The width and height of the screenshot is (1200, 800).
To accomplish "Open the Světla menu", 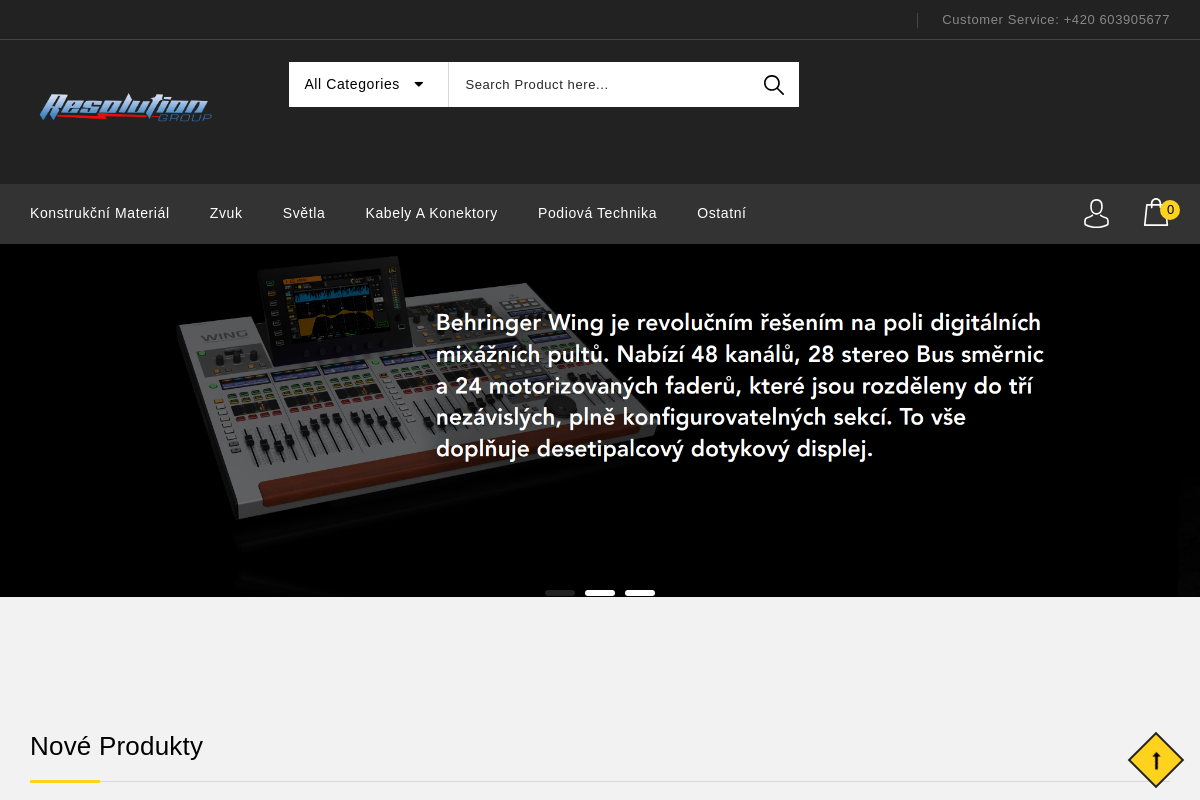I will 304,213.
